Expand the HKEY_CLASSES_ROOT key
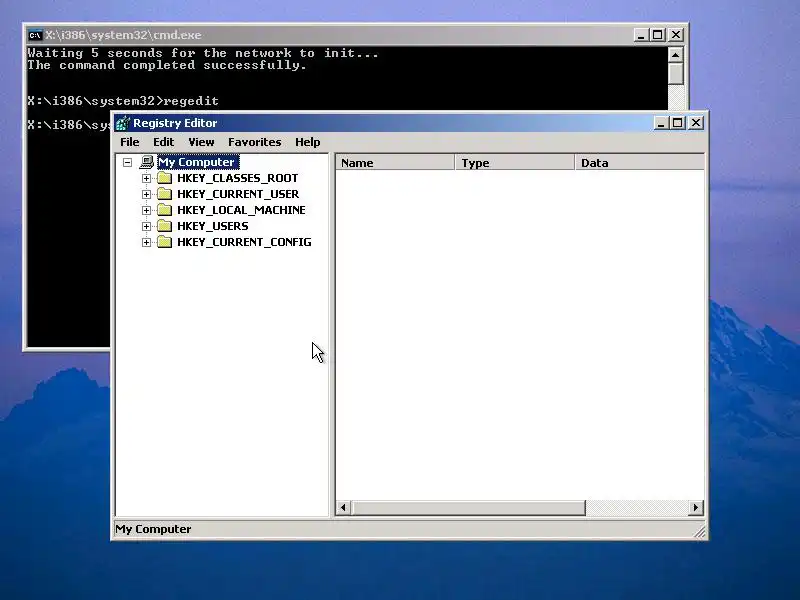 [x=146, y=178]
